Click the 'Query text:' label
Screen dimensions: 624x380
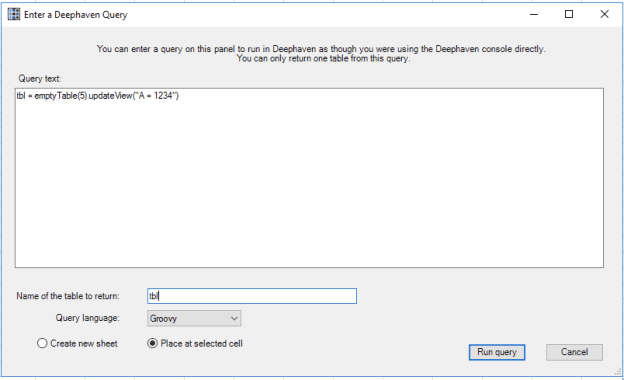[39, 78]
